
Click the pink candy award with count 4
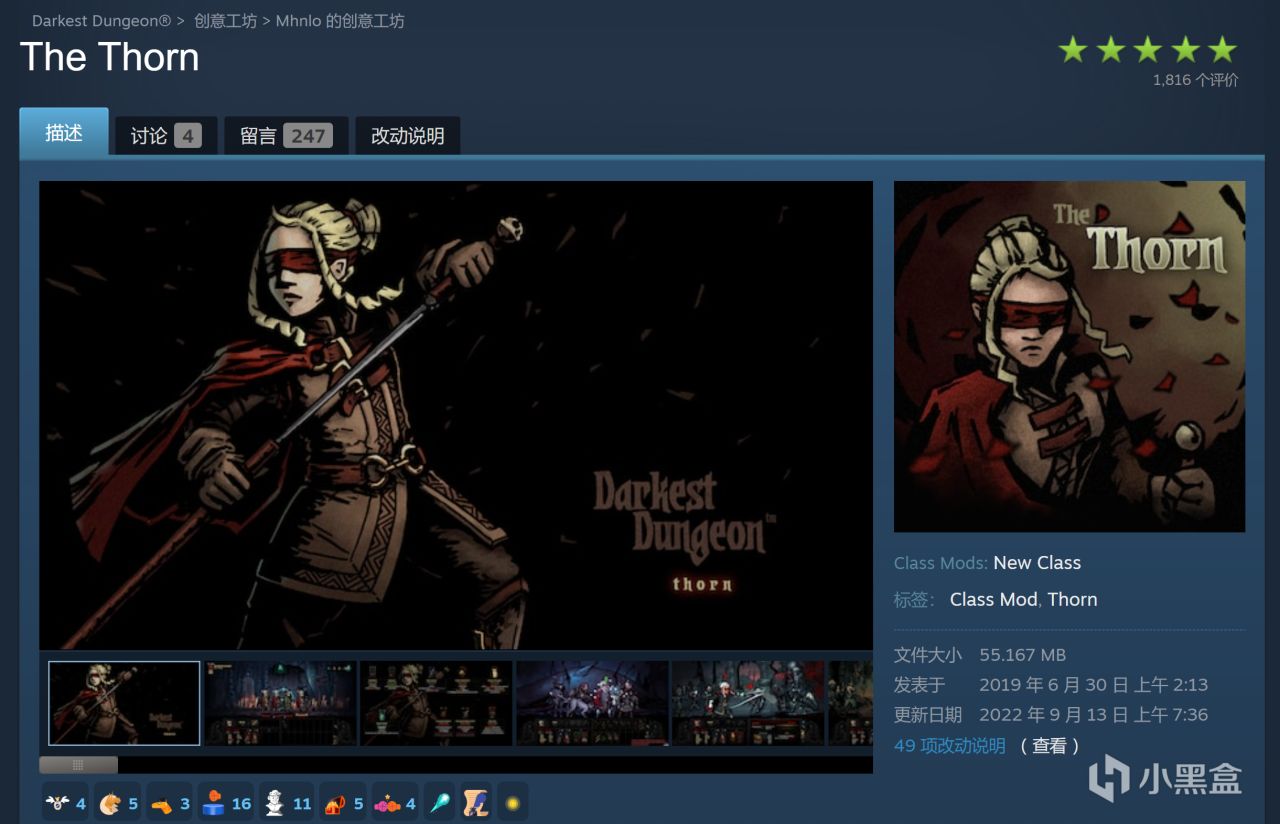pos(395,803)
